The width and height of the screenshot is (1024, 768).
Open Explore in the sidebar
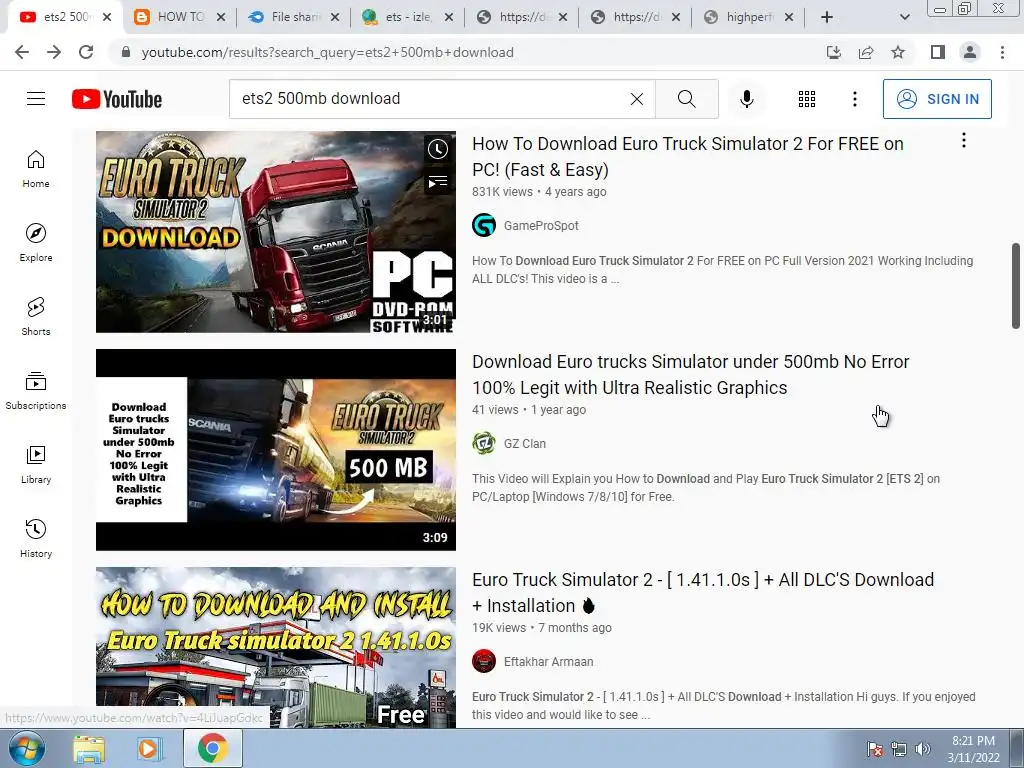[x=36, y=242]
